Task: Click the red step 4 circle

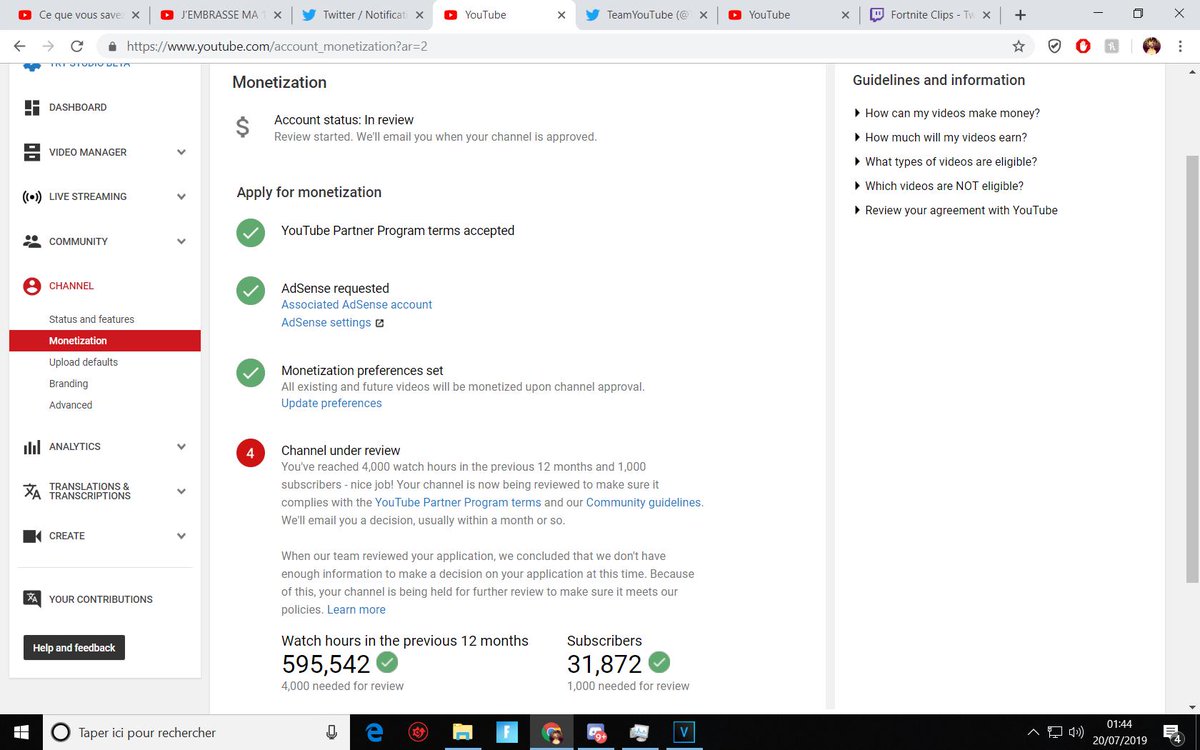Action: click(x=250, y=454)
